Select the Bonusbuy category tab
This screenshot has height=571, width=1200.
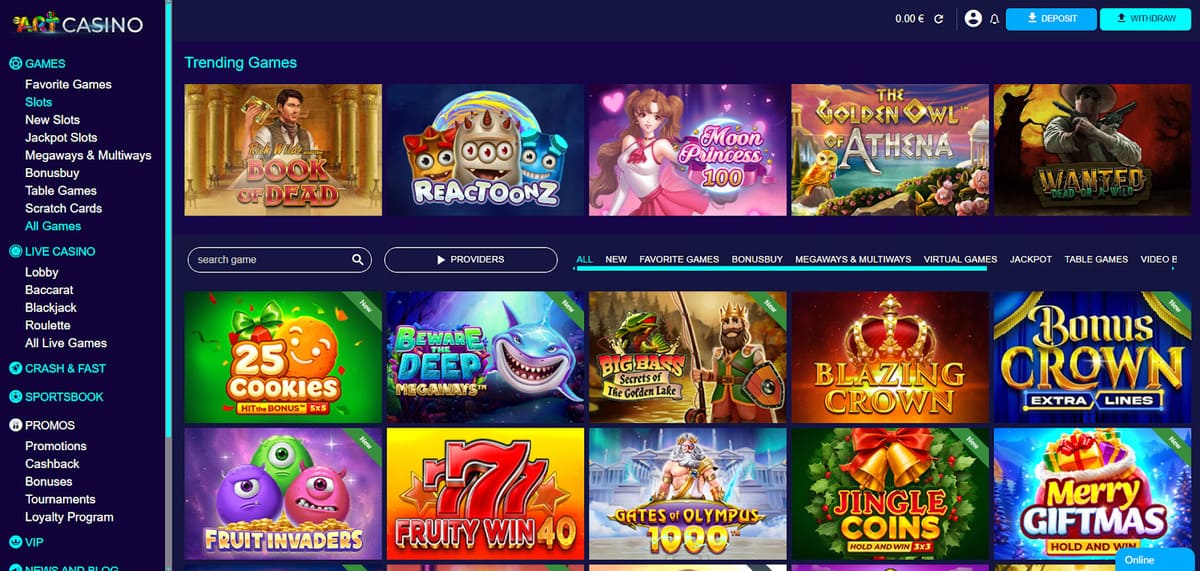[757, 259]
